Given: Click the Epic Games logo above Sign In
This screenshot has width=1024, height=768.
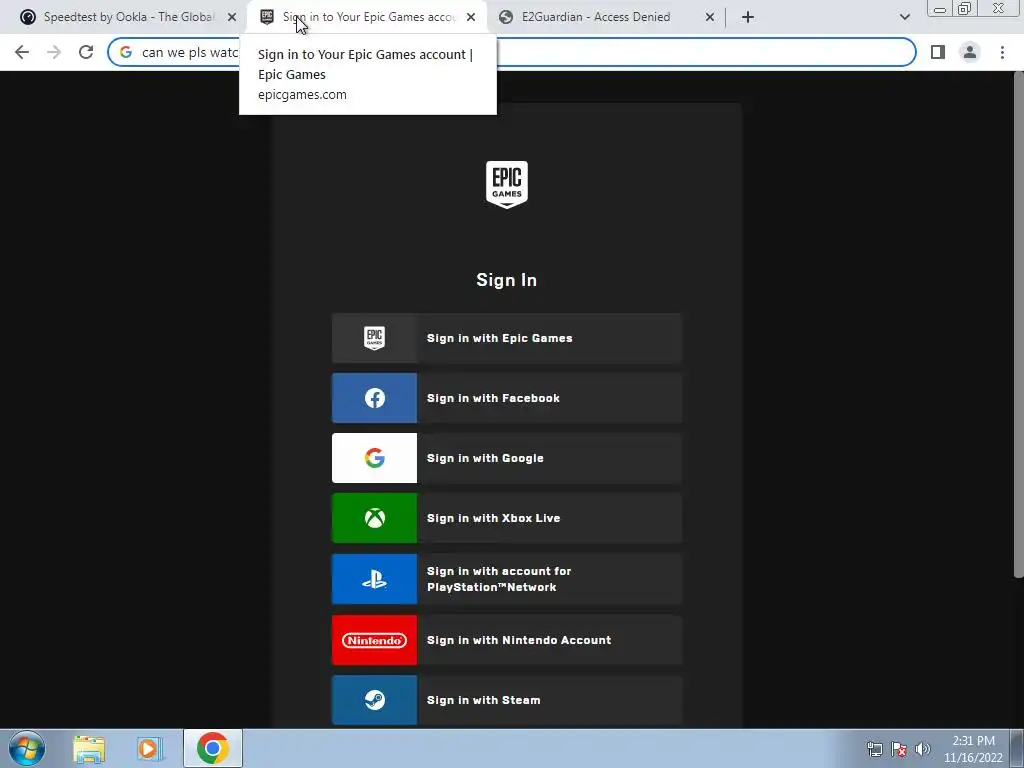Looking at the screenshot, I should 507,185.
